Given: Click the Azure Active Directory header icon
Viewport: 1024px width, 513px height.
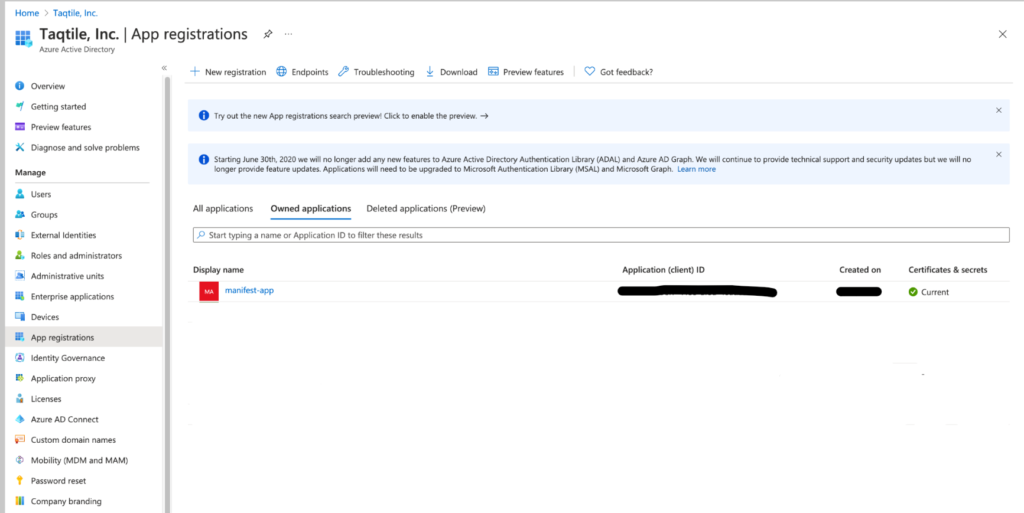Looking at the screenshot, I should click(24, 39).
